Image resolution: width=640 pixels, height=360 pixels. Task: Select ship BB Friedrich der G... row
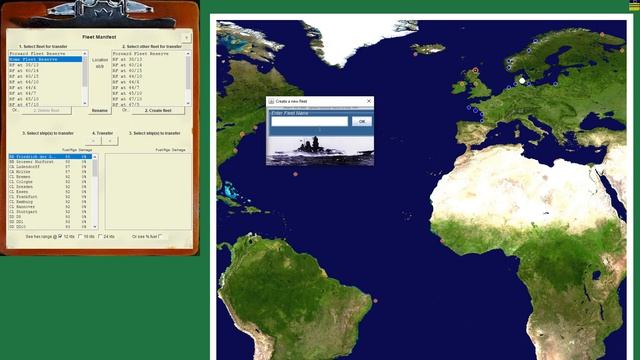(x=50, y=157)
